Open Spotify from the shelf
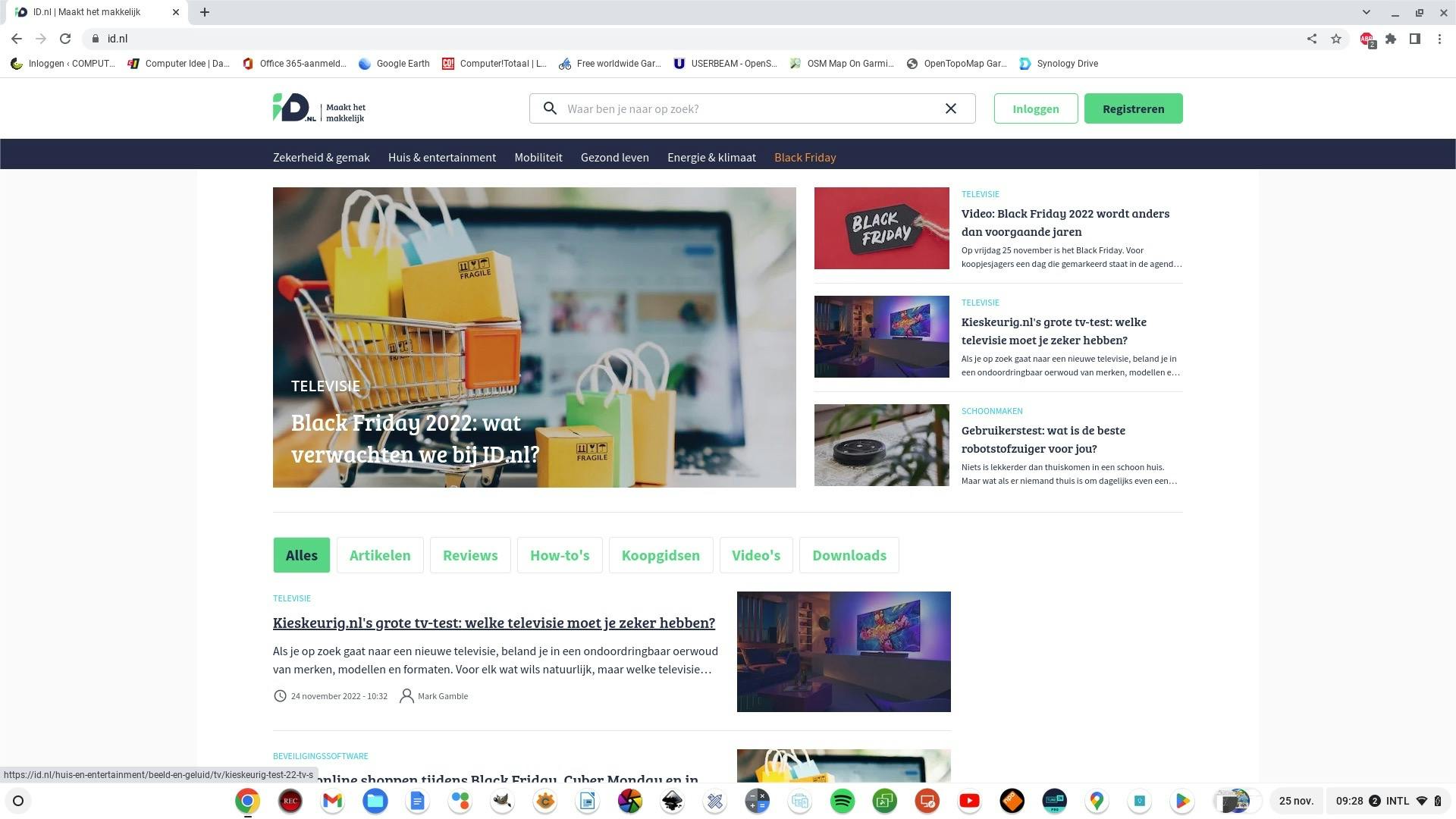The width and height of the screenshot is (1456, 819). [x=843, y=801]
